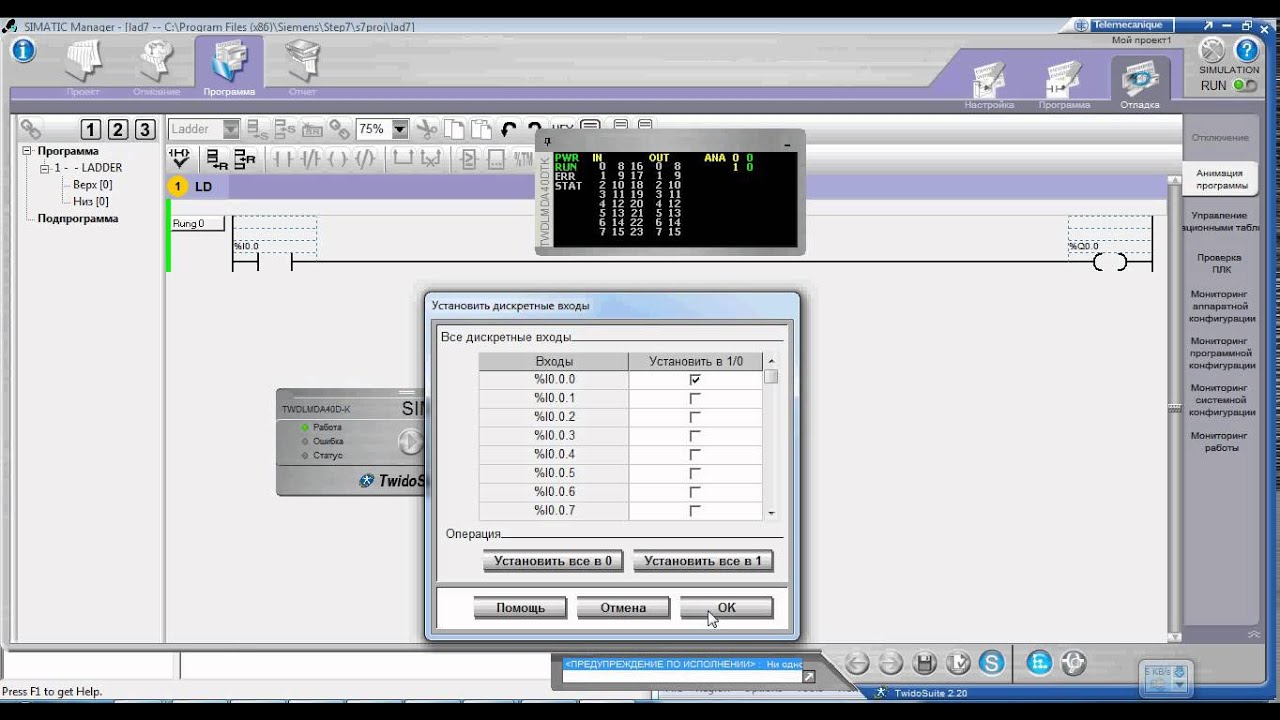Click scroll down arrow in inputs list
The width and height of the screenshot is (1280, 720).
click(771, 513)
